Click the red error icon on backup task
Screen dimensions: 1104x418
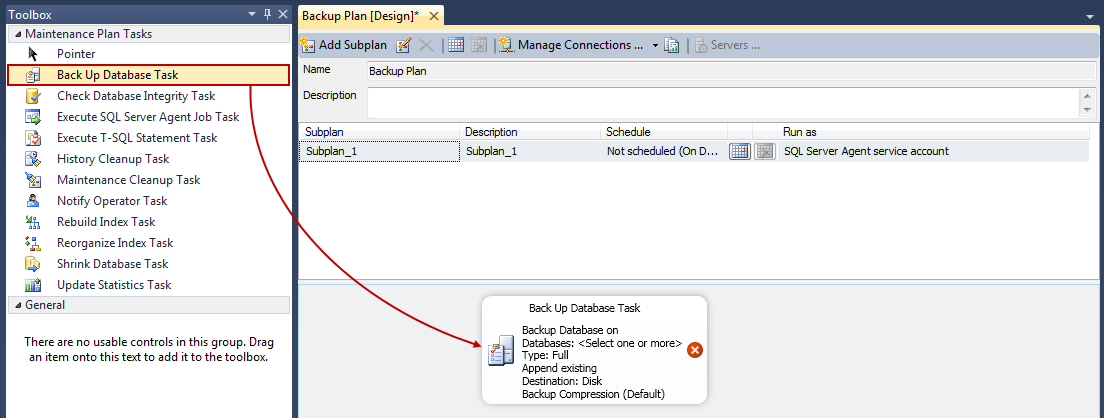coord(694,350)
